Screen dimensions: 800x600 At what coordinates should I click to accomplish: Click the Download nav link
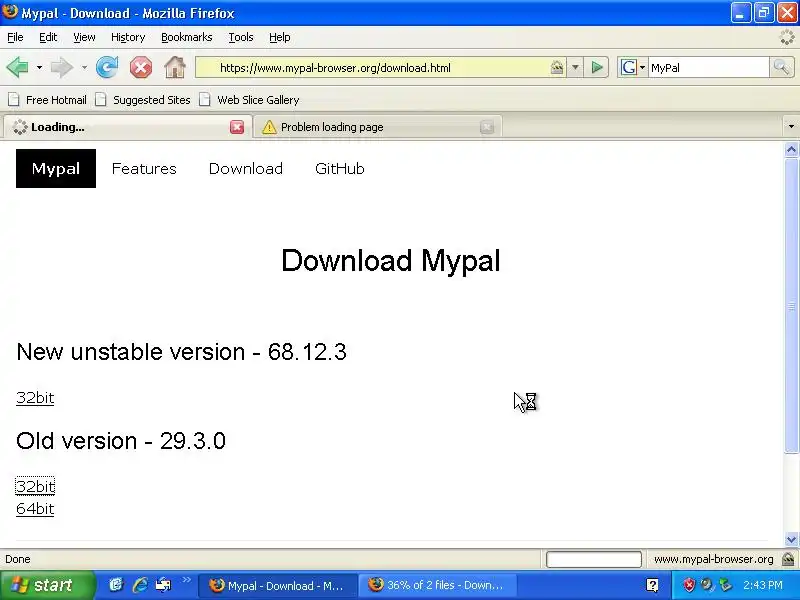245,168
